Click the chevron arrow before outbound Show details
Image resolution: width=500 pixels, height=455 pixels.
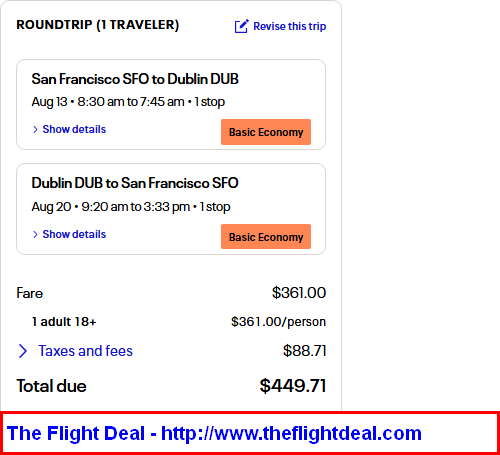click(35, 129)
